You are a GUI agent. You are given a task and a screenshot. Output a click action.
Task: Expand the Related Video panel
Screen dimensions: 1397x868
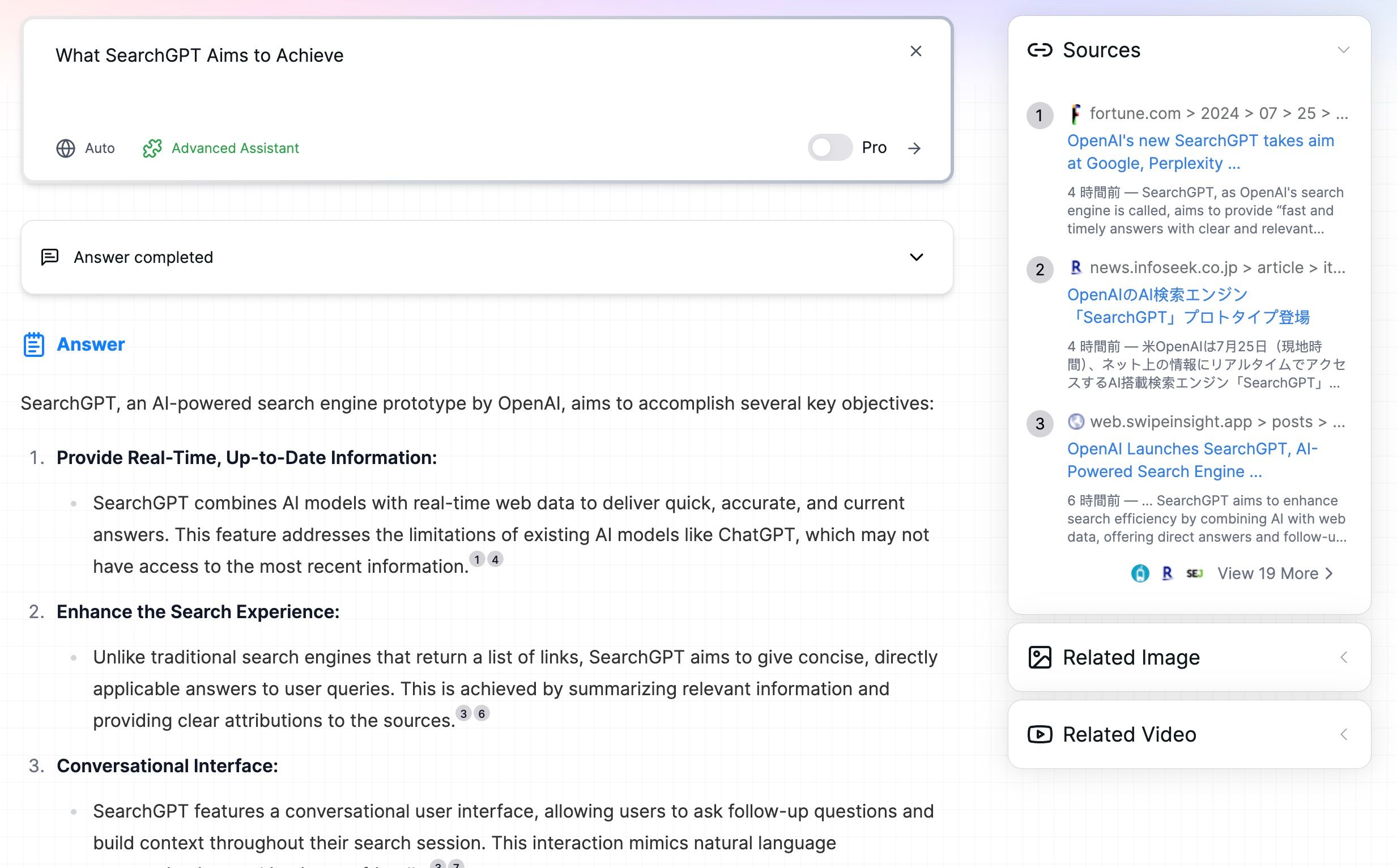click(1343, 734)
